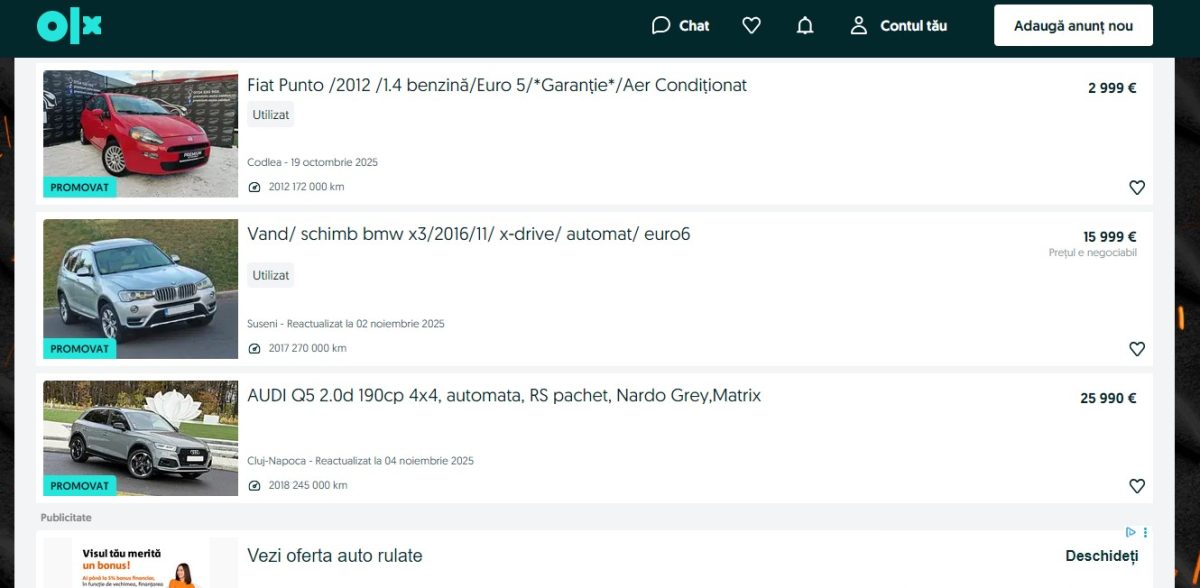Click the grey Audi Q5 thumbnail
The image size is (1200, 588).
140,438
